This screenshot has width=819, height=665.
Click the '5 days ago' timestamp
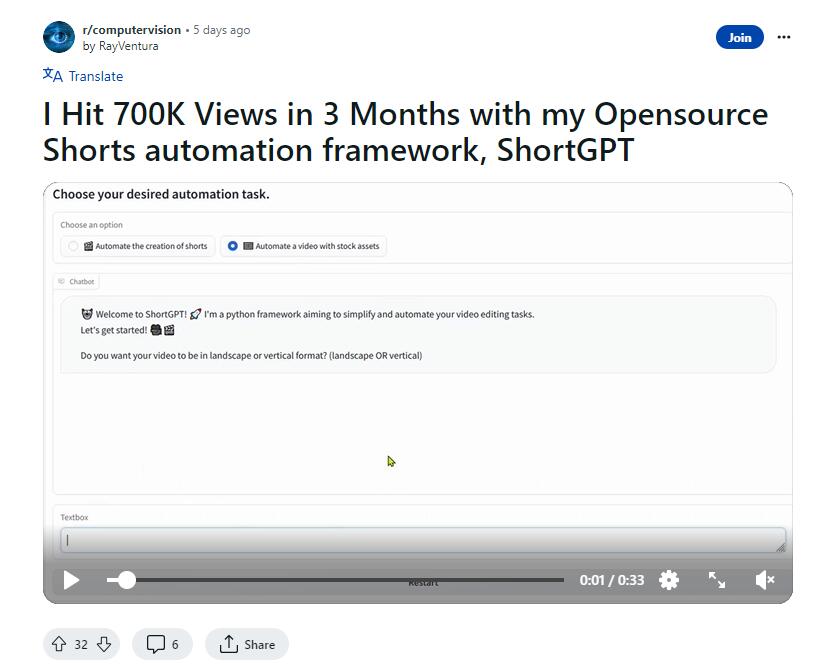tap(221, 30)
